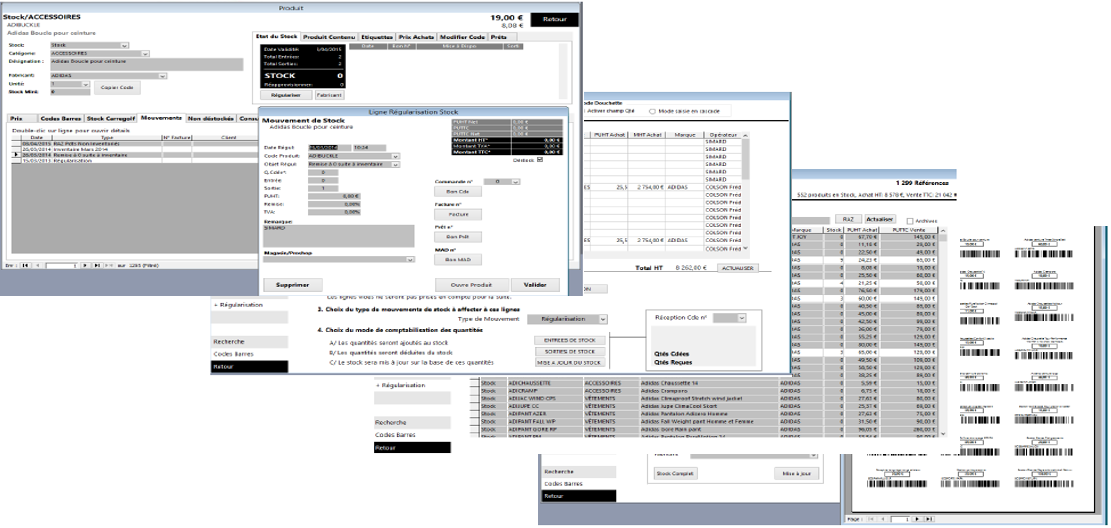Expand the Objet Régul combo box
This screenshot has height=528, width=1111.
tap(395, 164)
